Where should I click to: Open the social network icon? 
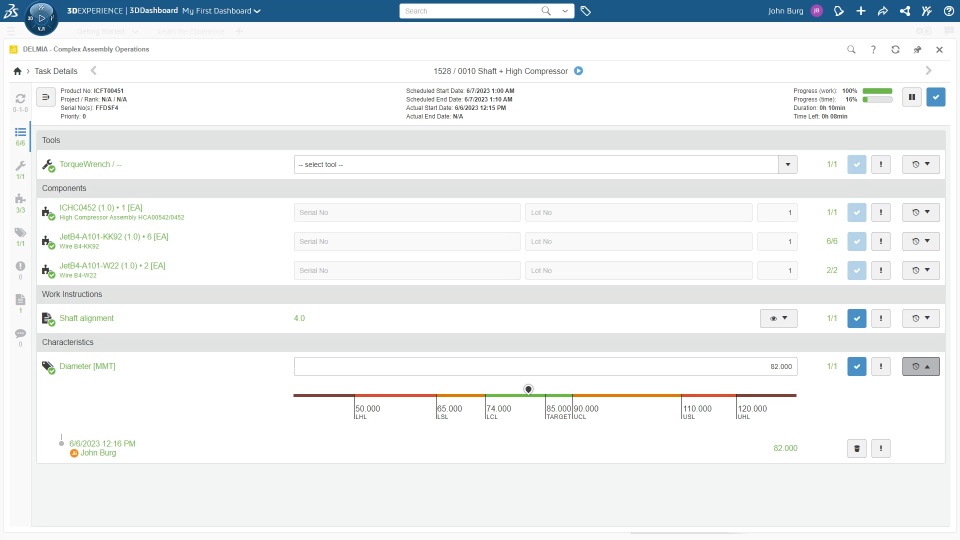click(905, 11)
